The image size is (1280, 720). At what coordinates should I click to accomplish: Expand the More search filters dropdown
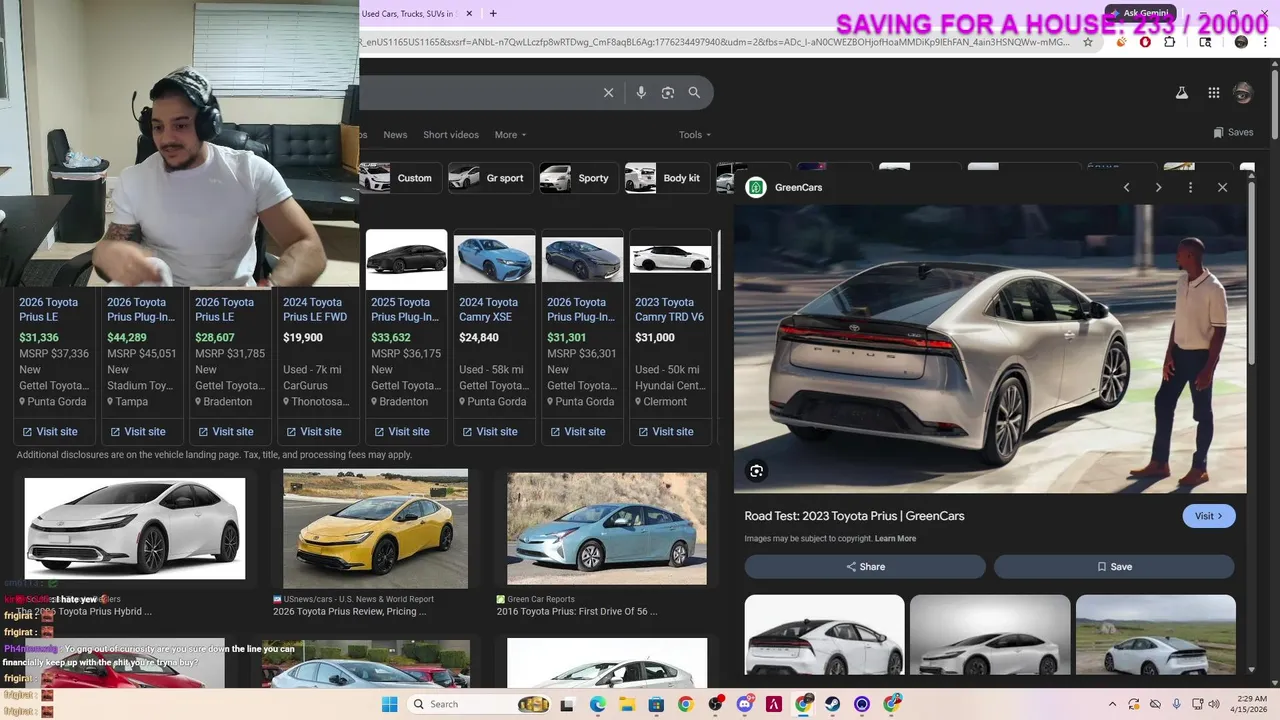click(510, 135)
